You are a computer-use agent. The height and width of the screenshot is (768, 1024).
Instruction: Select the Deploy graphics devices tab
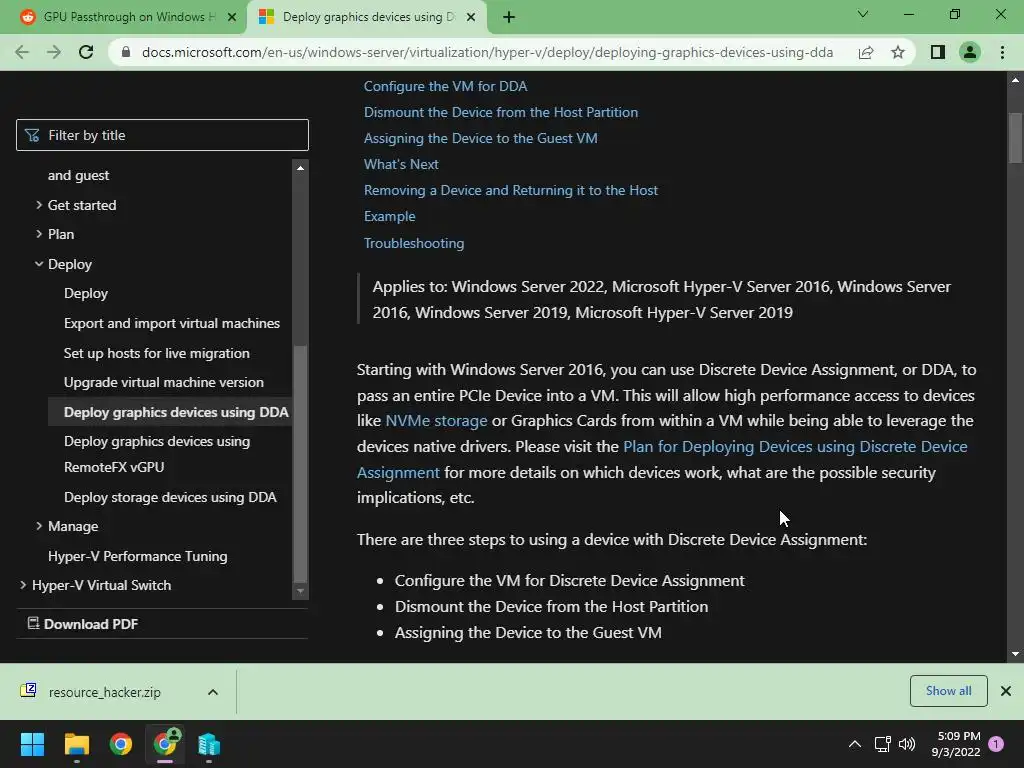pyautogui.click(x=366, y=17)
